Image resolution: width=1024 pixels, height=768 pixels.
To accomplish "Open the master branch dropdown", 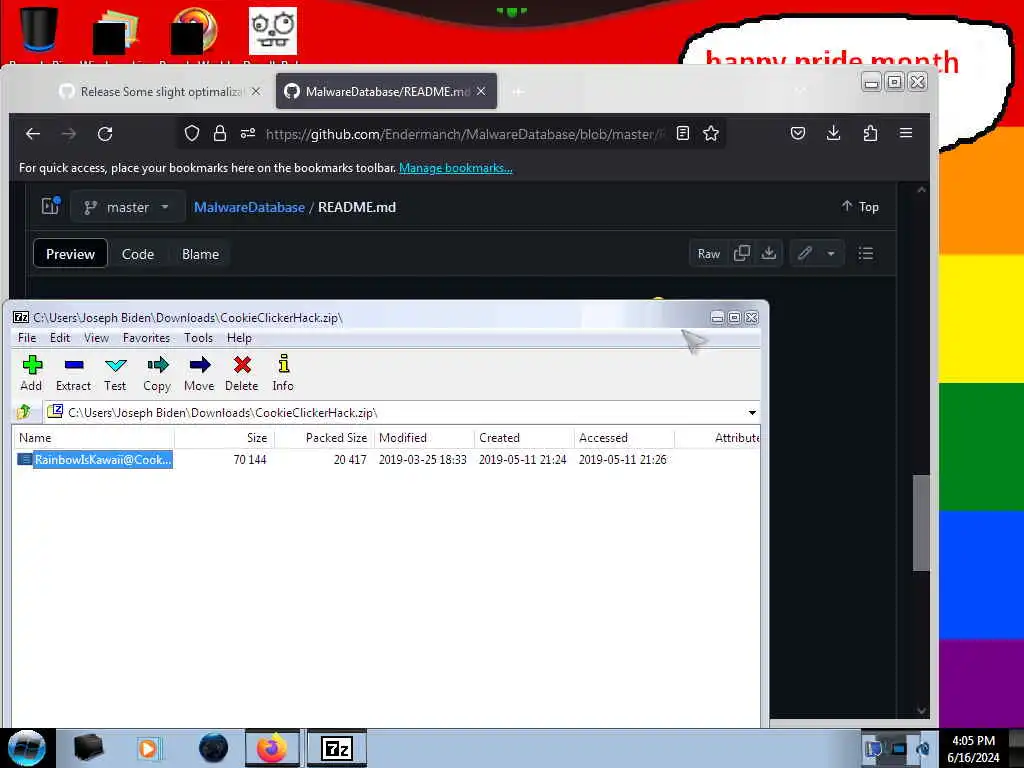I will (x=127, y=207).
